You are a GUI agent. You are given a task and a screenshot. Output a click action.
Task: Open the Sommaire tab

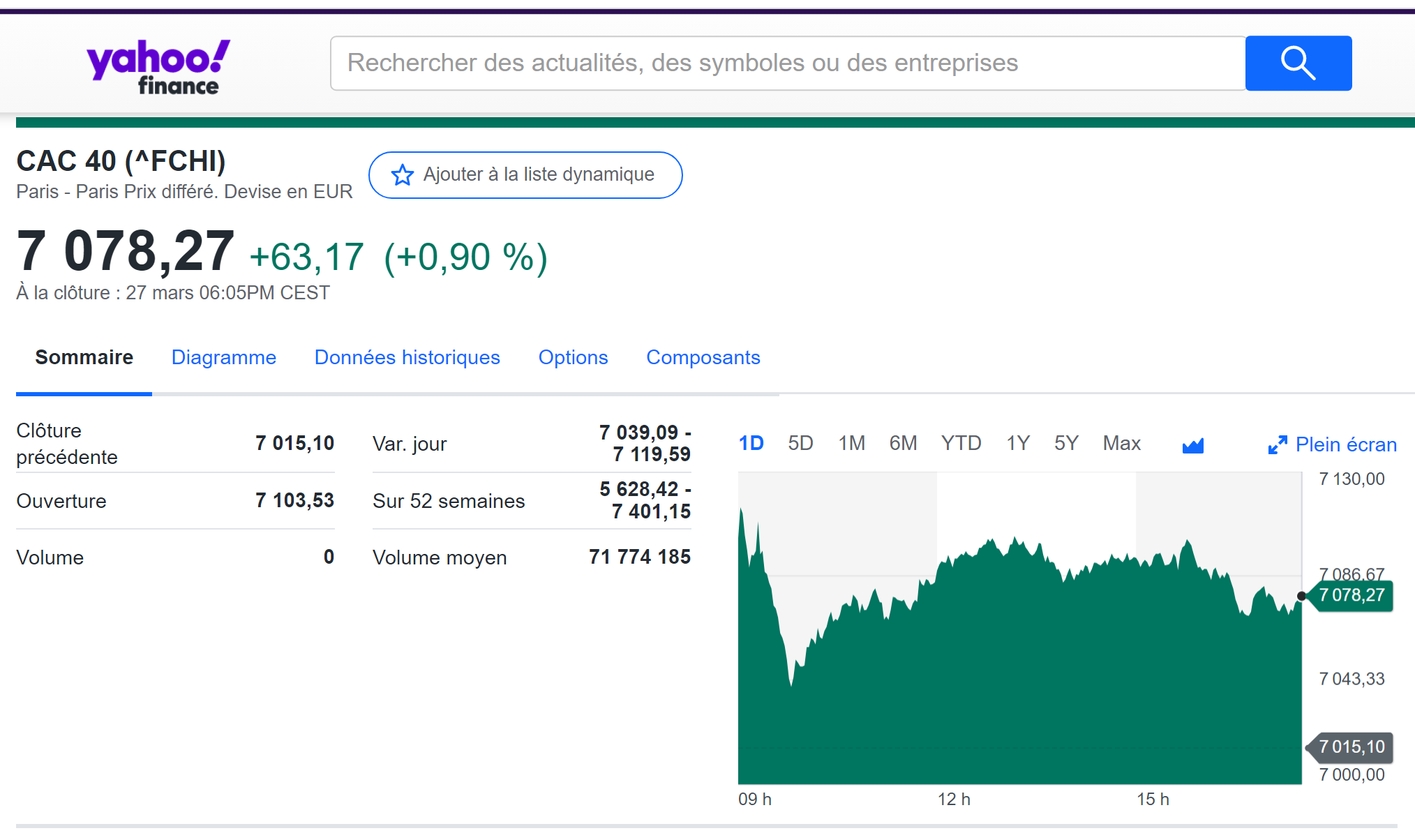click(84, 357)
